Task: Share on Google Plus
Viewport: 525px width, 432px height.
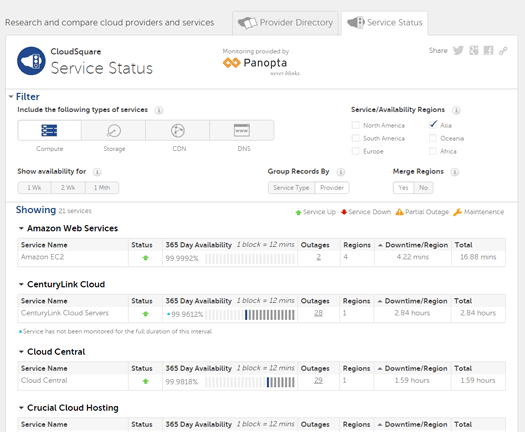Action: click(x=473, y=51)
